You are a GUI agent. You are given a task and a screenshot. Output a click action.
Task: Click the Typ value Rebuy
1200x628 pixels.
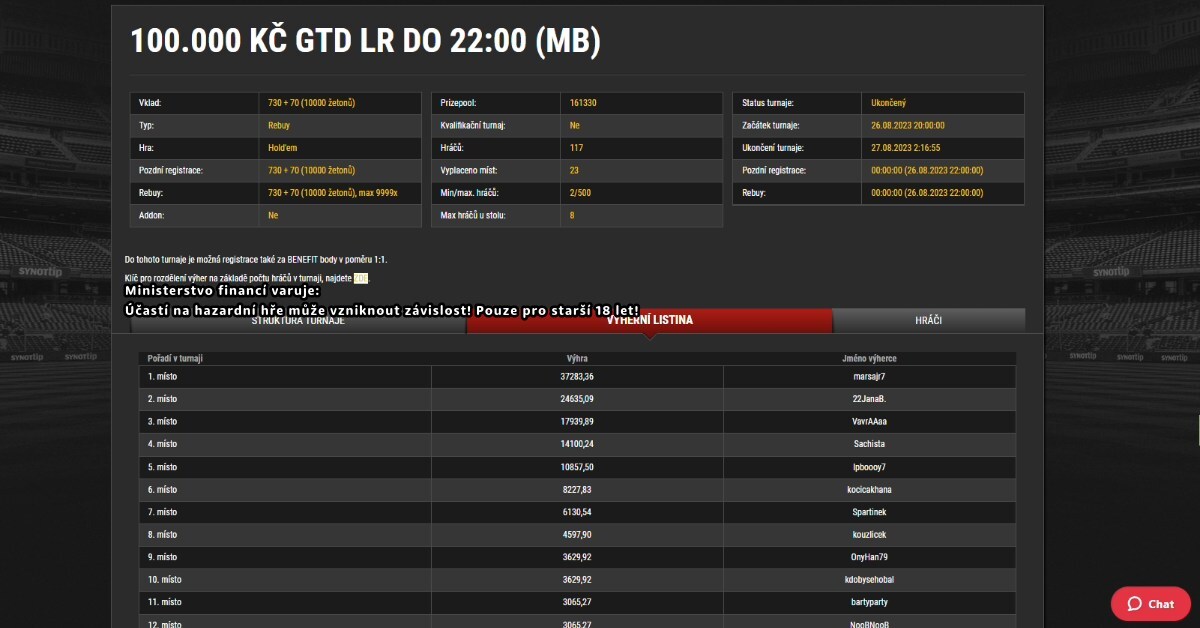pyautogui.click(x=279, y=126)
